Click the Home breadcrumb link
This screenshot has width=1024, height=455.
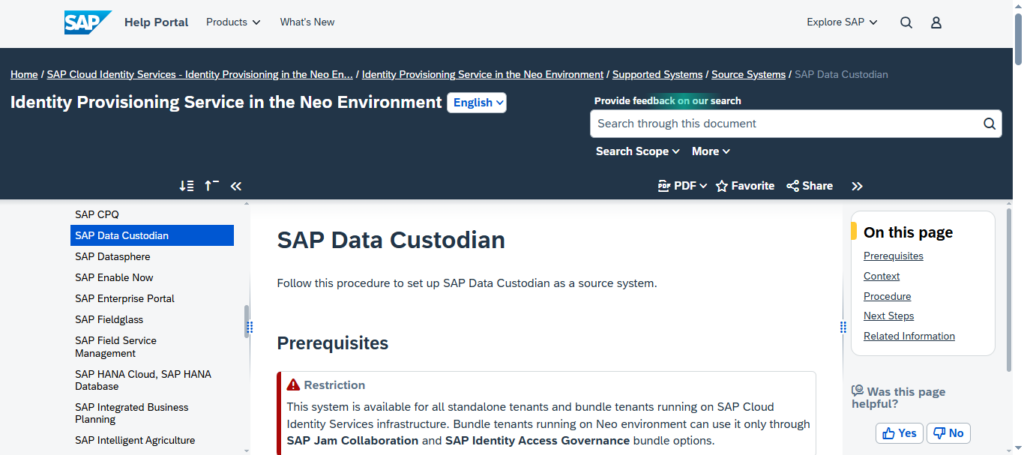pos(24,74)
